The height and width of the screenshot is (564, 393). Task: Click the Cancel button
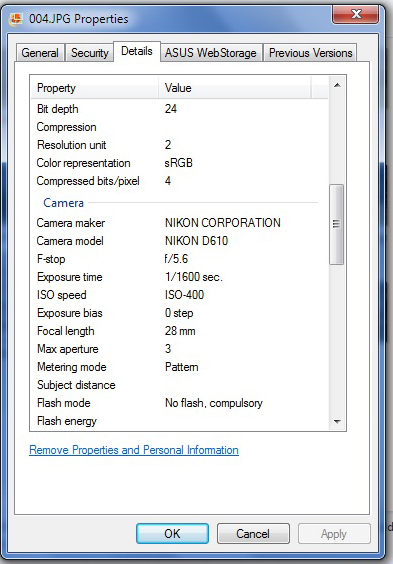pyautogui.click(x=253, y=533)
